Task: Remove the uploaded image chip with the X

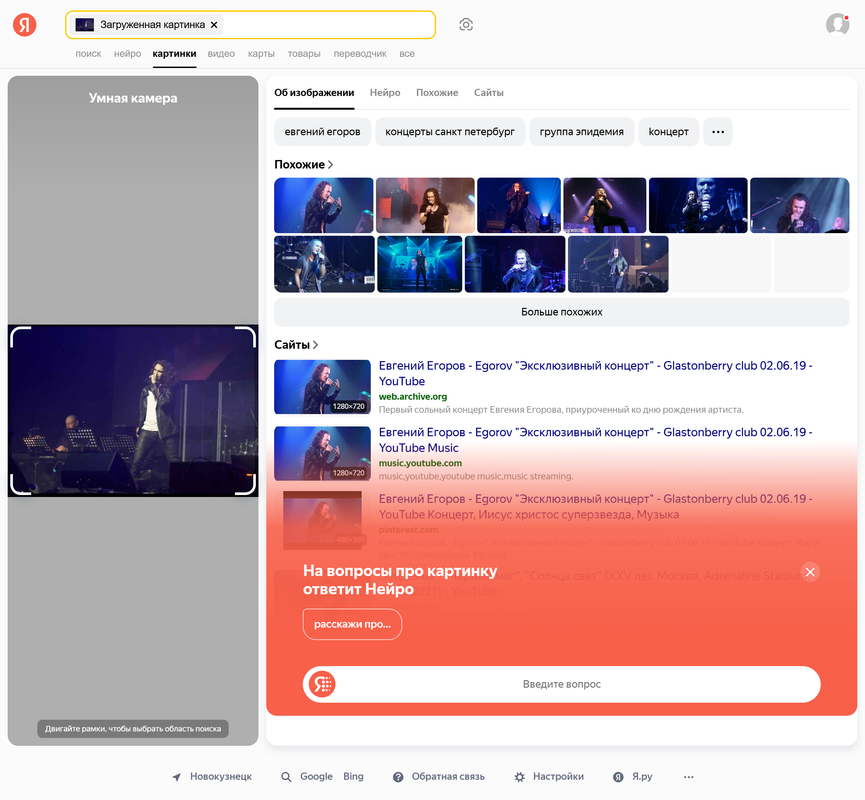Action: tap(214, 25)
